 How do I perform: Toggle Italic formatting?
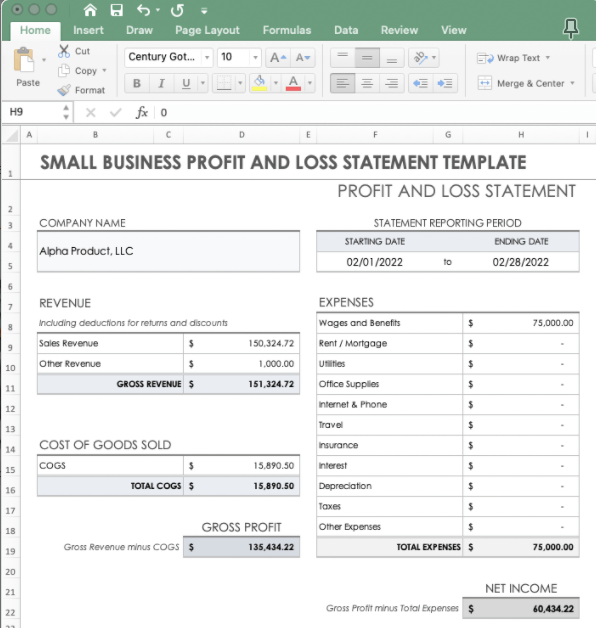tap(161, 83)
